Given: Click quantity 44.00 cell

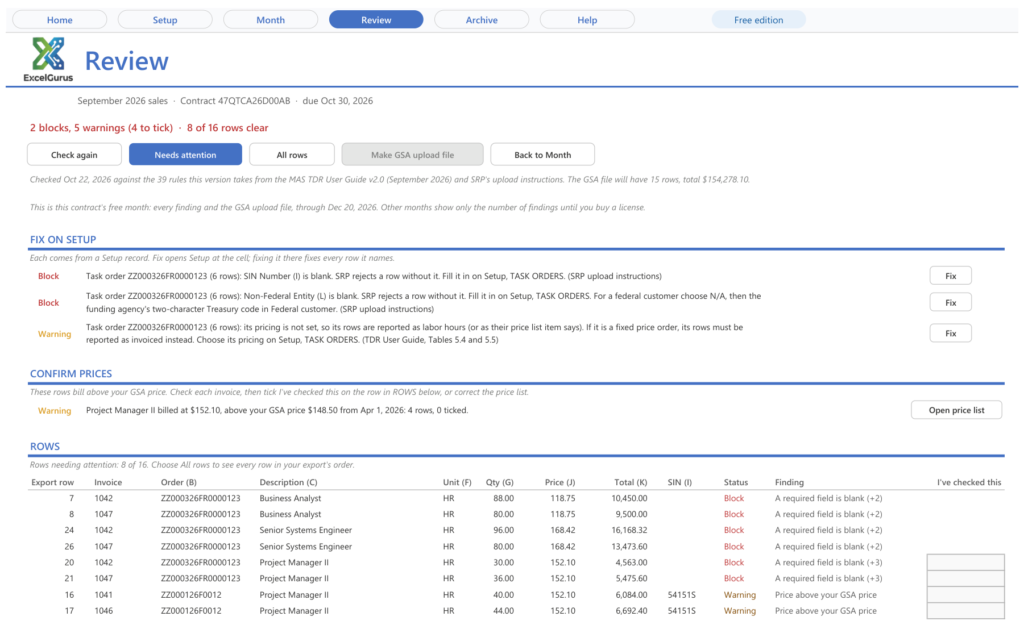Looking at the screenshot, I should coord(503,611).
